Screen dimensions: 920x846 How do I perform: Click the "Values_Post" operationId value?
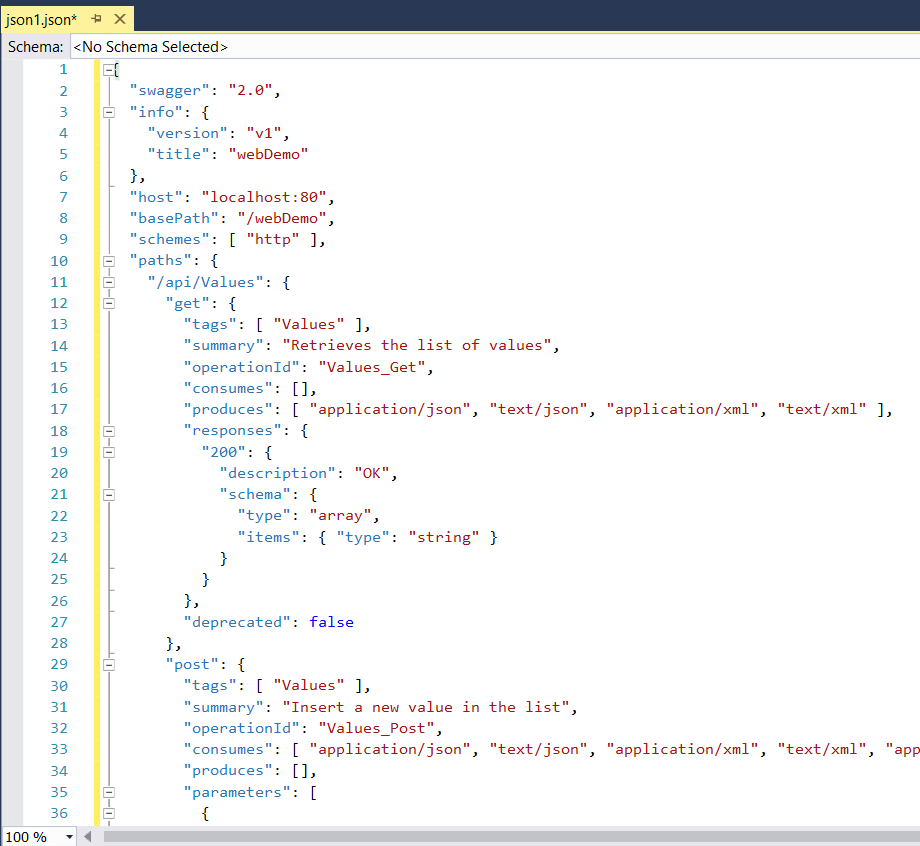376,729
